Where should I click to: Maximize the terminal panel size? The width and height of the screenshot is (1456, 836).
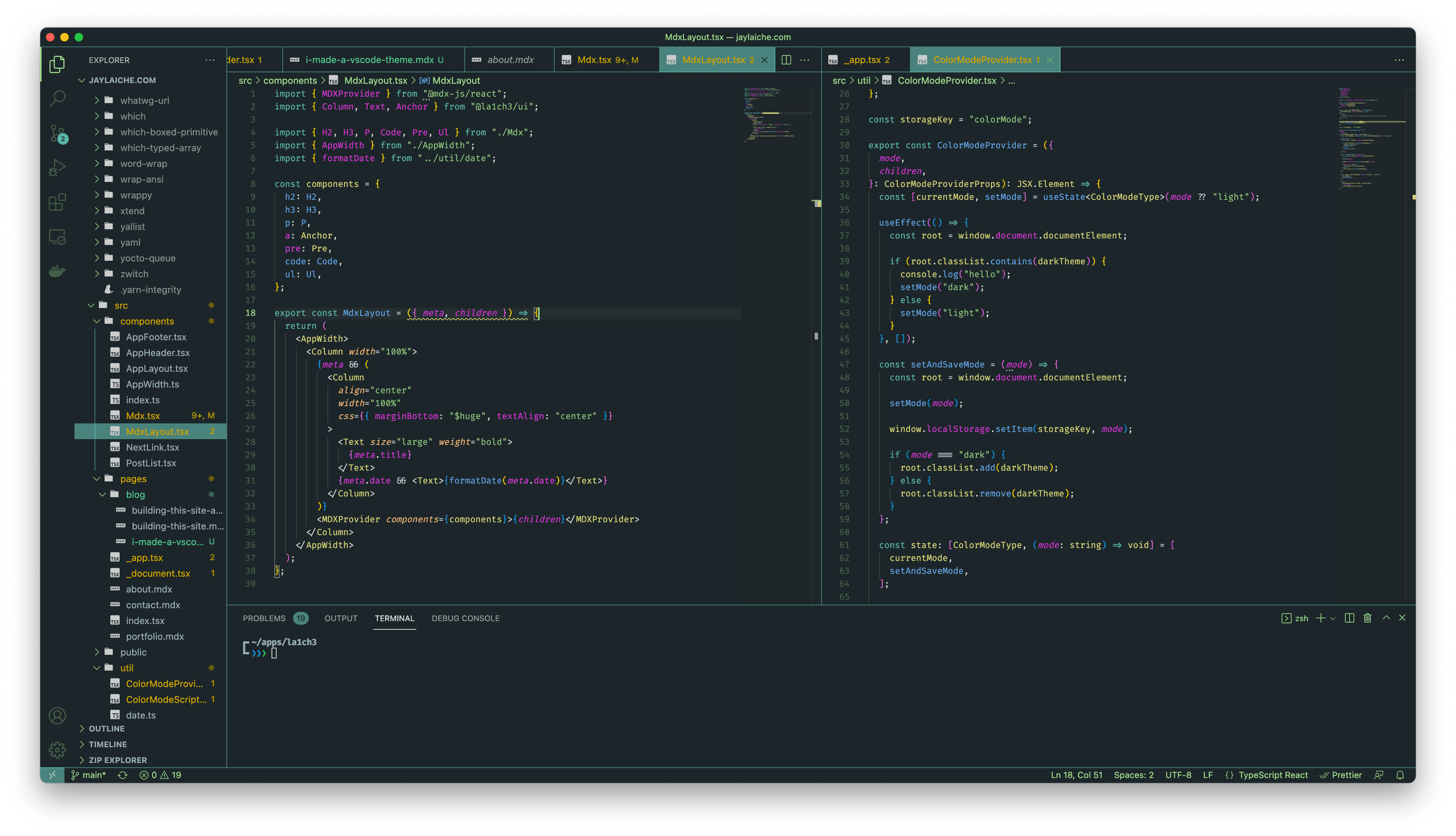(1386, 618)
